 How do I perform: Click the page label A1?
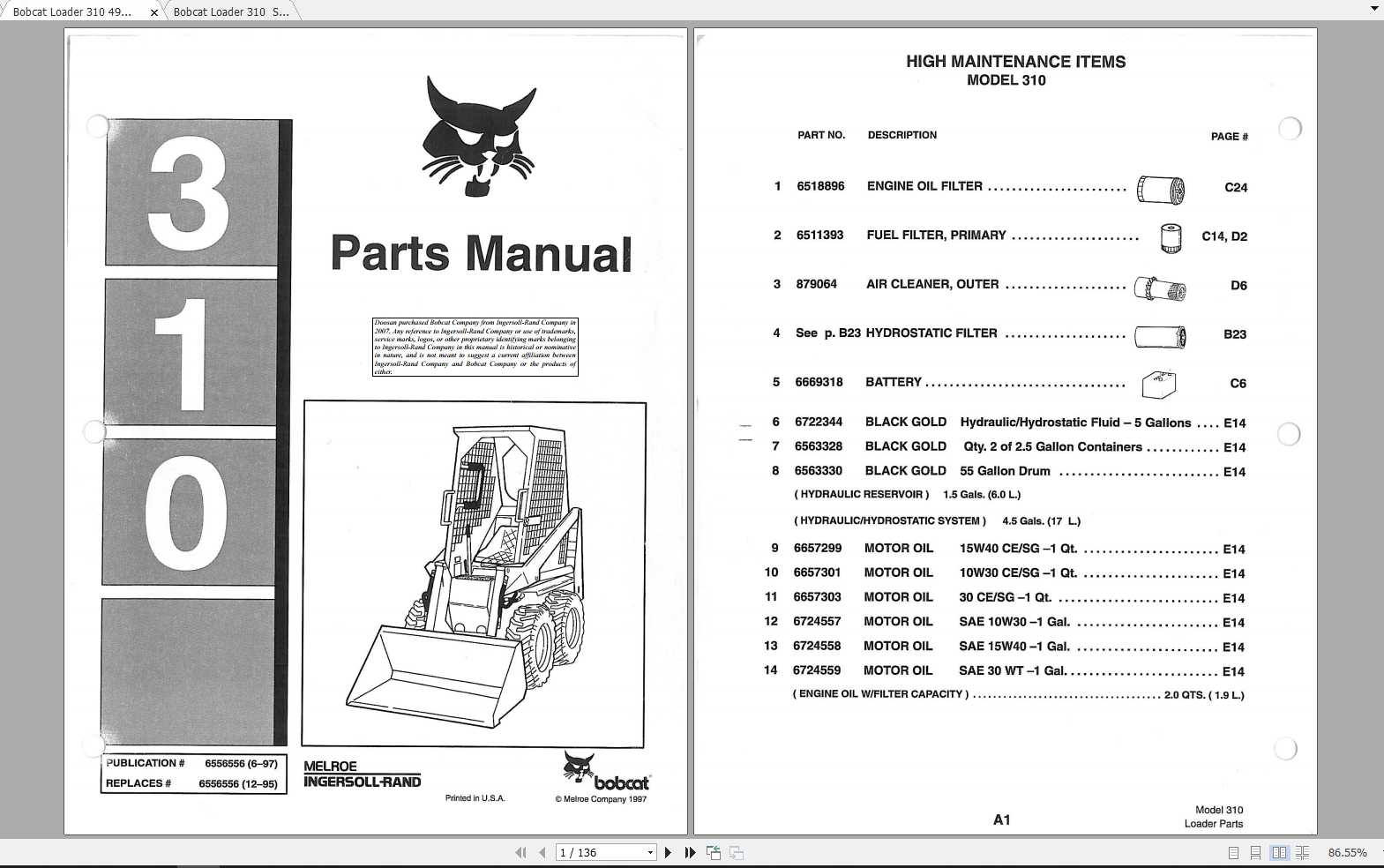[x=1002, y=820]
